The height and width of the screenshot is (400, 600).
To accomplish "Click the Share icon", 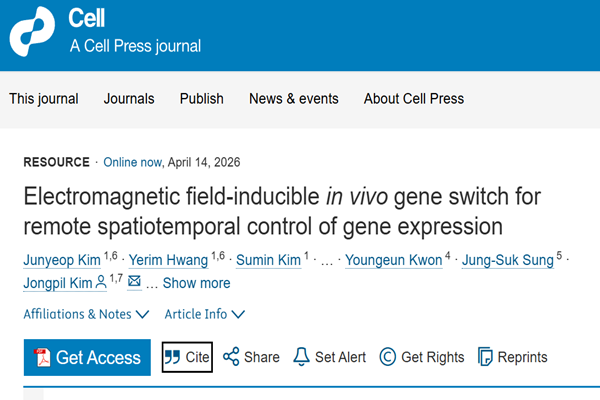I will (231, 357).
